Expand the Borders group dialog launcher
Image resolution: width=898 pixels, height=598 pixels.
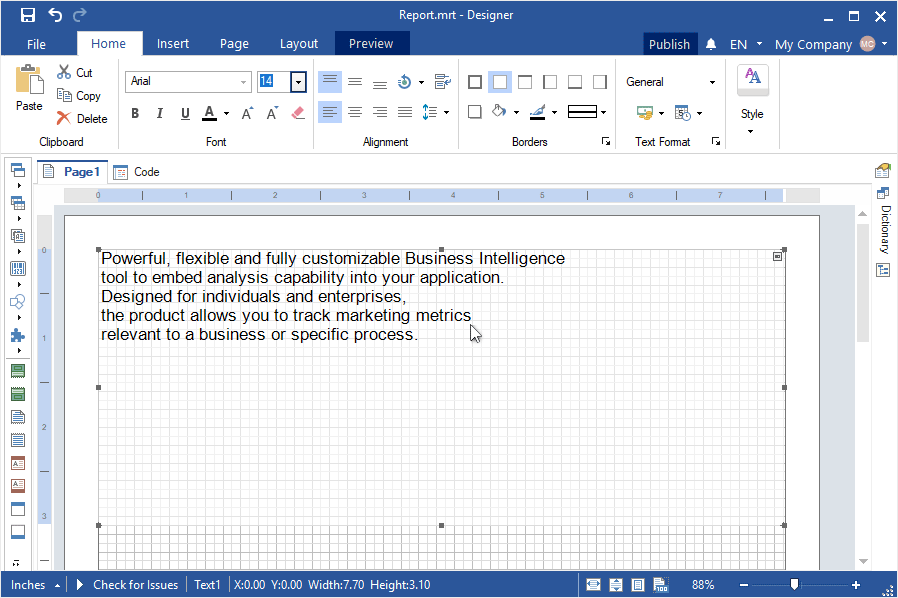606,141
